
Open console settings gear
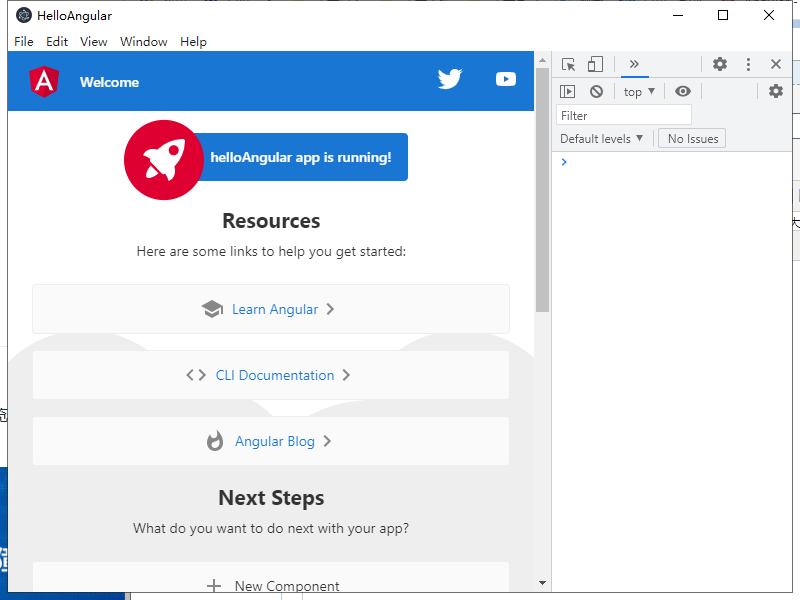click(776, 91)
